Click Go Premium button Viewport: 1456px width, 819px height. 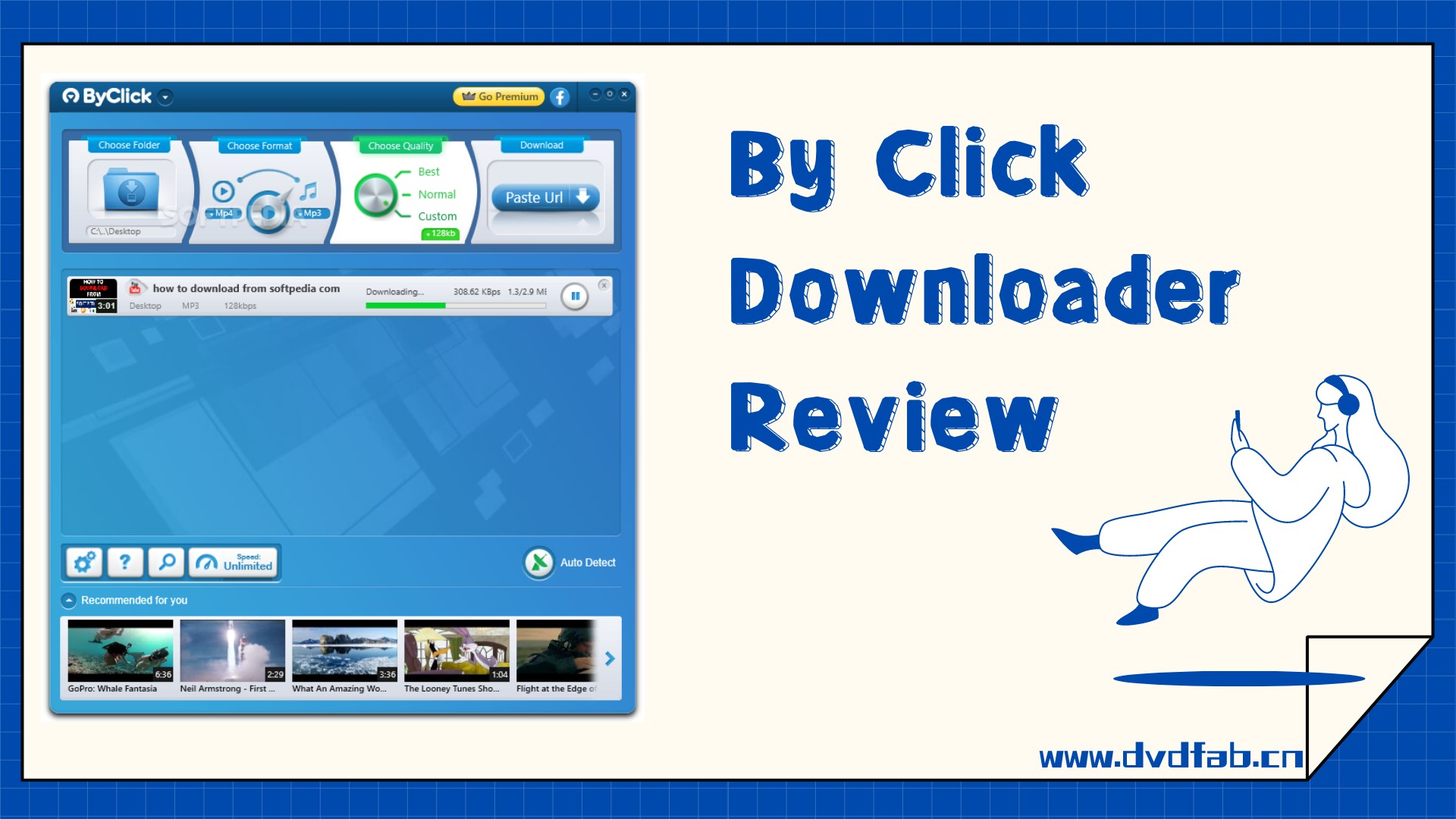[x=499, y=95]
